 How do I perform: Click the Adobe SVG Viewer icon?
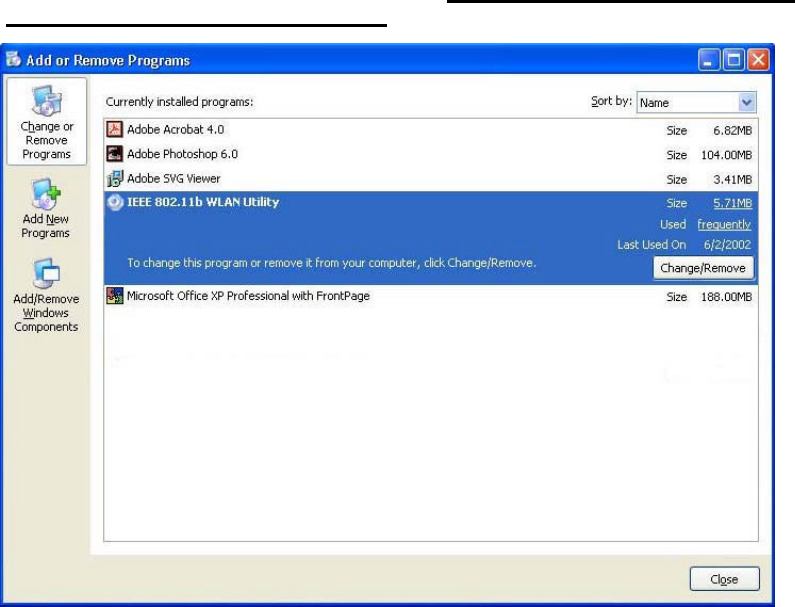tap(115, 178)
